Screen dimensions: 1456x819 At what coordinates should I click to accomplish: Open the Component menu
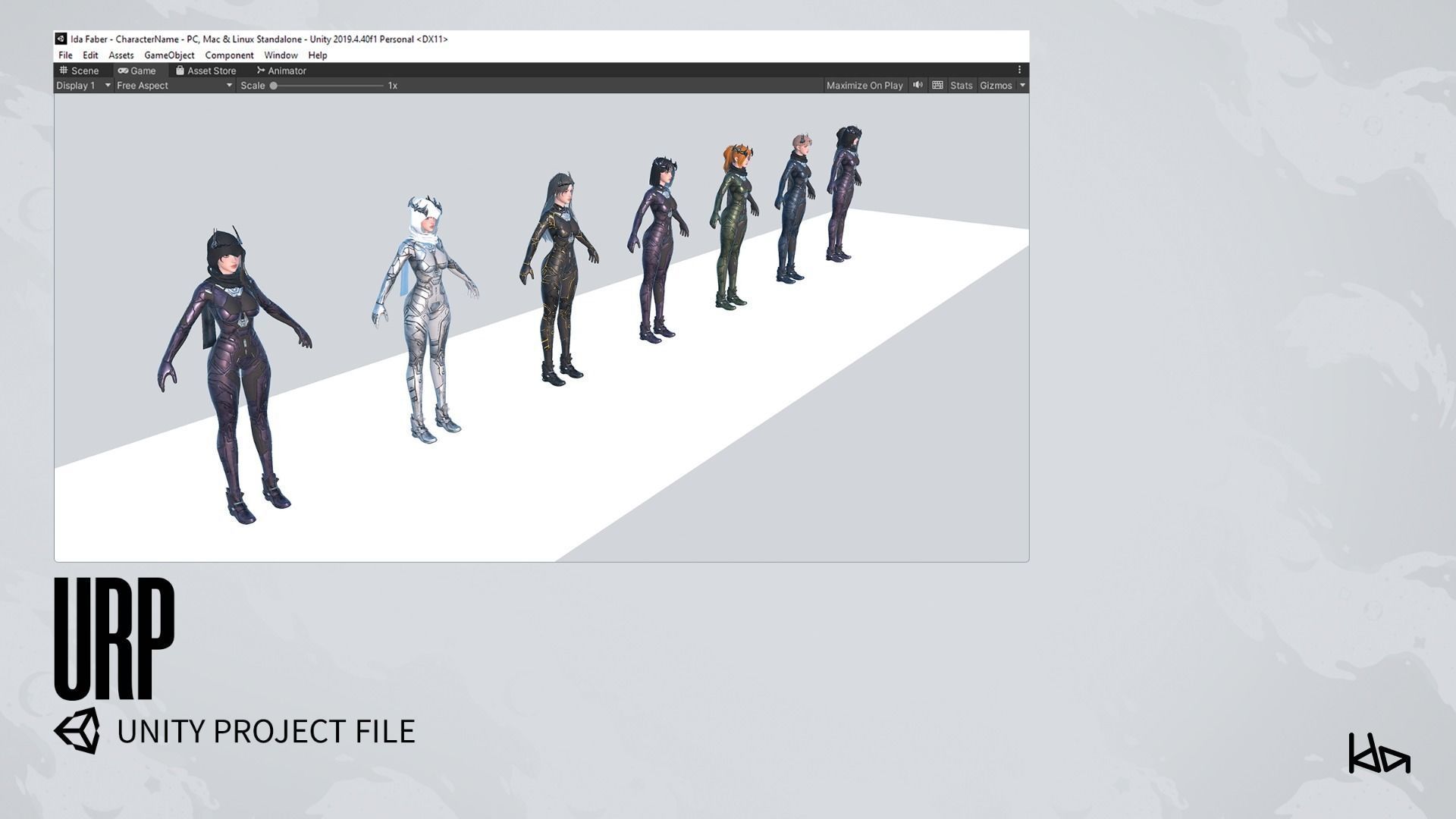[229, 55]
